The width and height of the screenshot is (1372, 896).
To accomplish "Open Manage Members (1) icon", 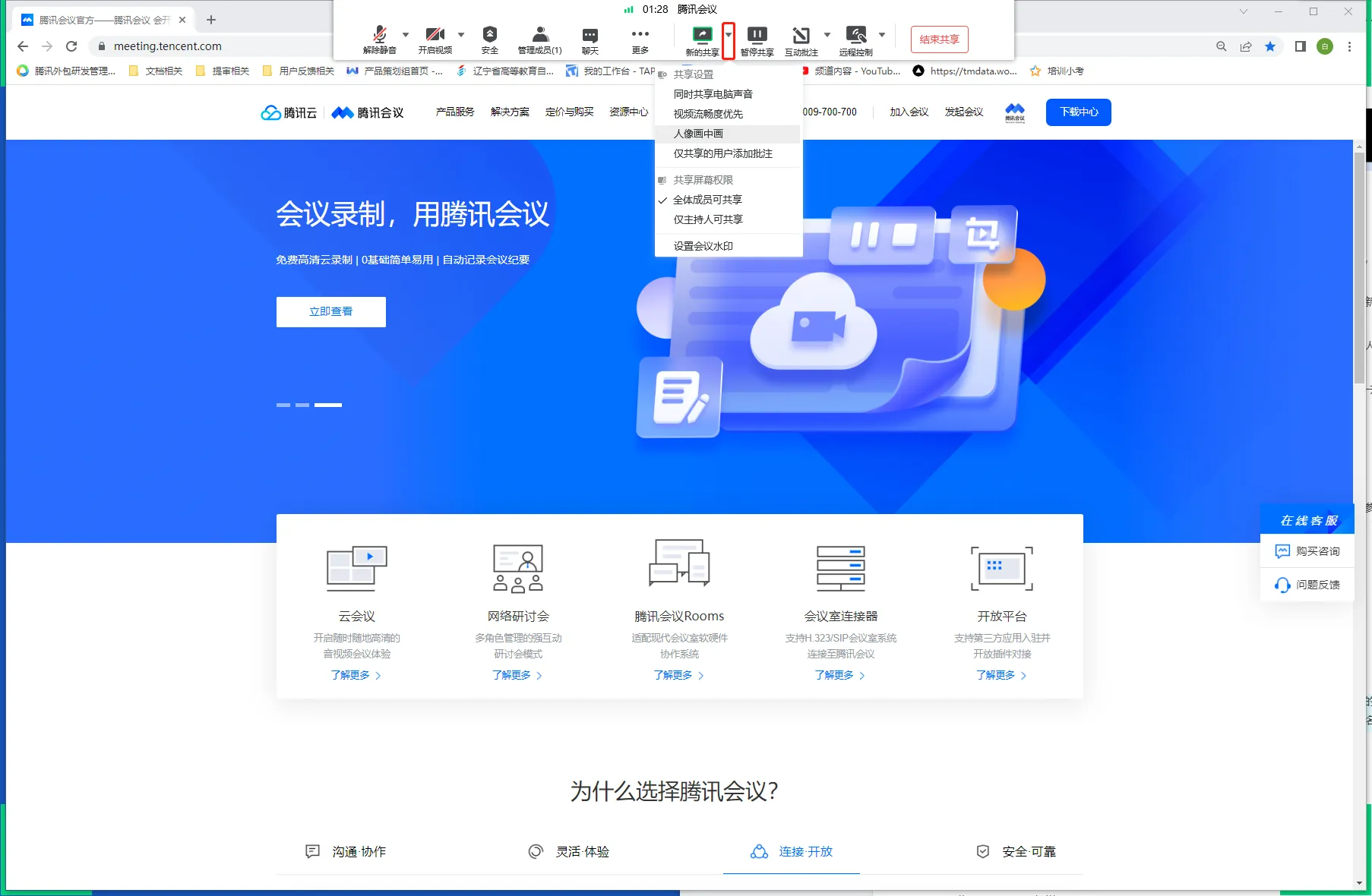I will (540, 34).
